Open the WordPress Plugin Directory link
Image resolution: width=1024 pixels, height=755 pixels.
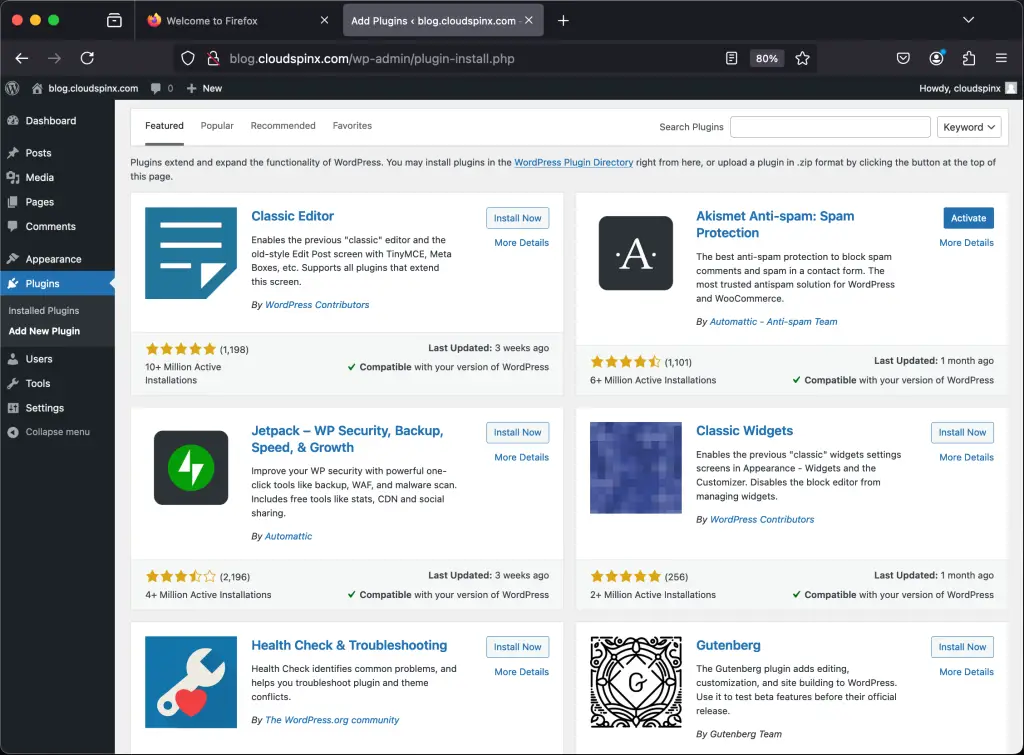[571, 162]
